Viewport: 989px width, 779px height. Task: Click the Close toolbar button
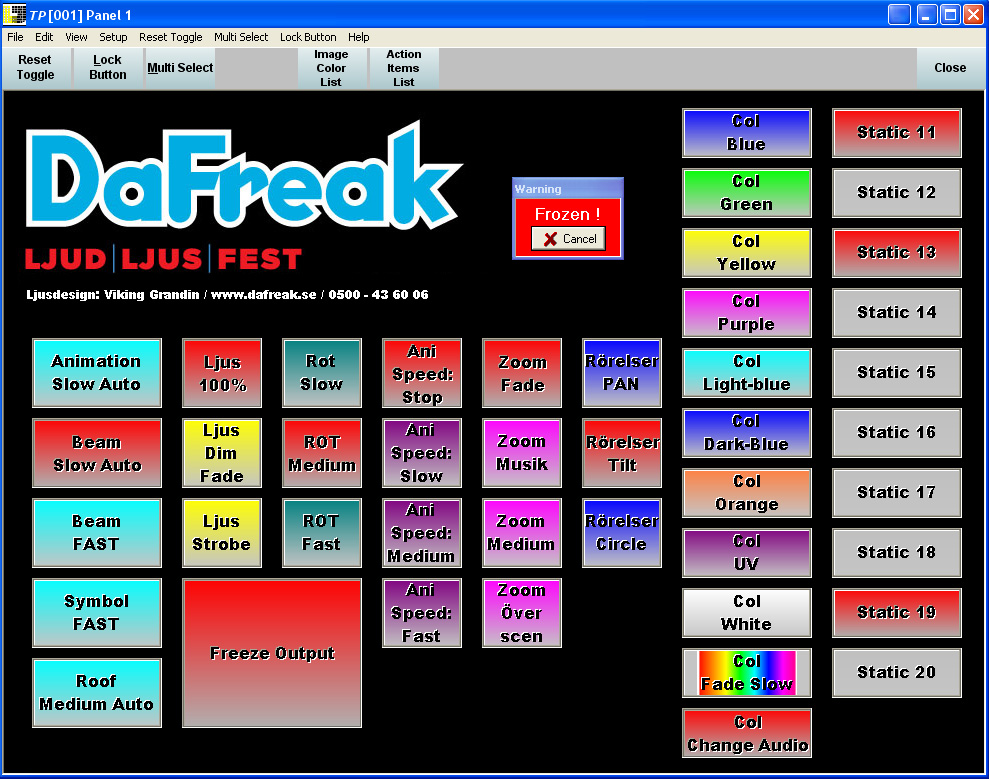pyautogui.click(x=950, y=67)
